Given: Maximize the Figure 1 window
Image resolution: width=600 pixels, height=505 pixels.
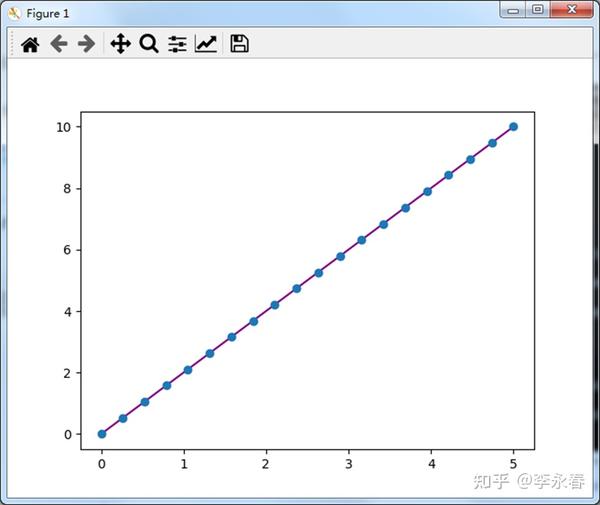Looking at the screenshot, I should [x=538, y=10].
